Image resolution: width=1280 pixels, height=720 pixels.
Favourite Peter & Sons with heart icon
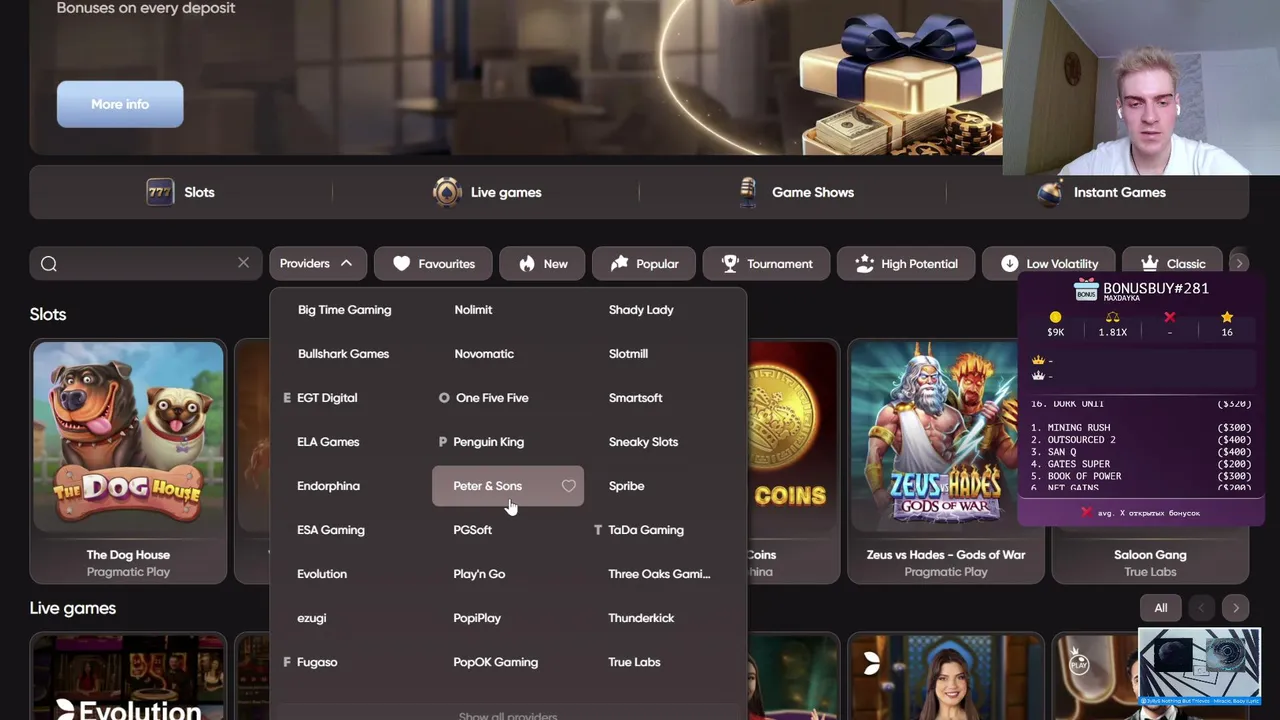[x=569, y=486]
